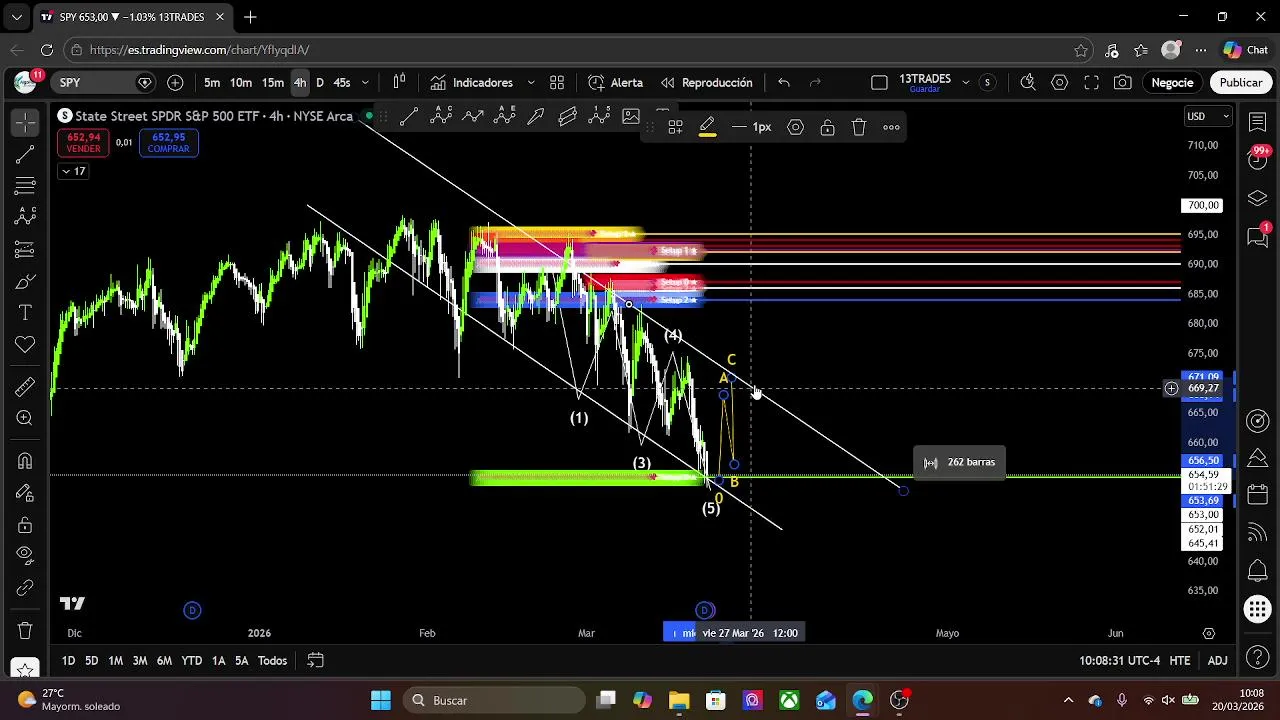Lock the selected drawing

(x=828, y=127)
